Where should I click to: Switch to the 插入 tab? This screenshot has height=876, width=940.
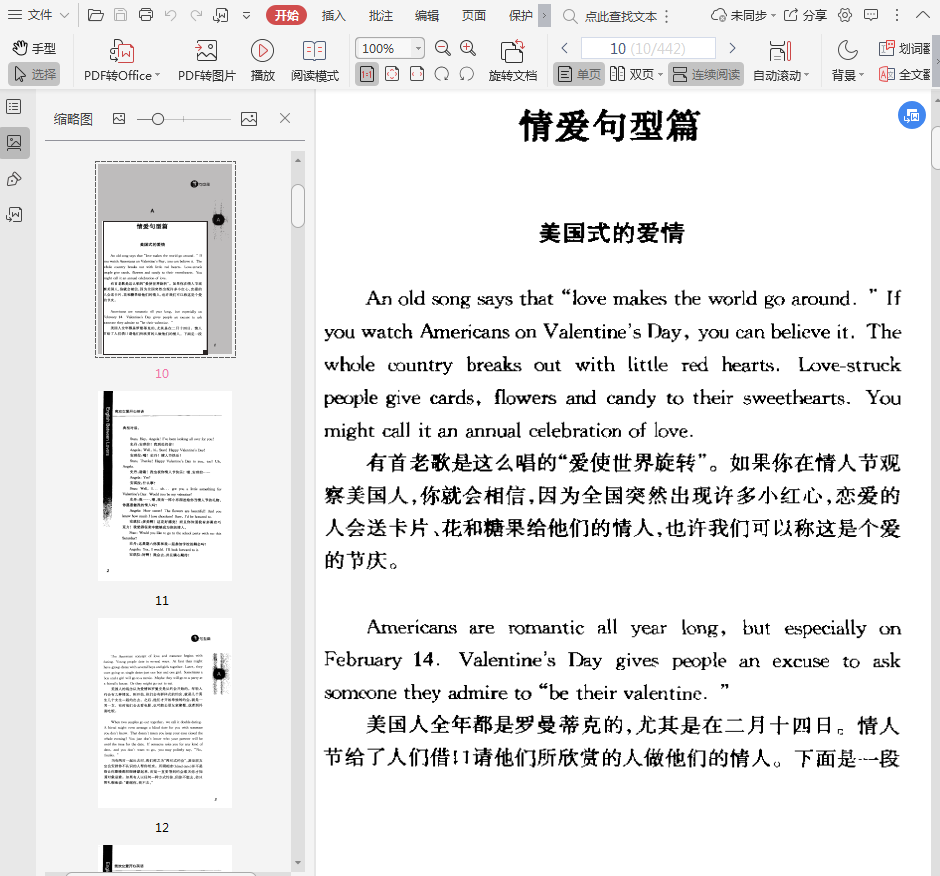[x=333, y=16]
